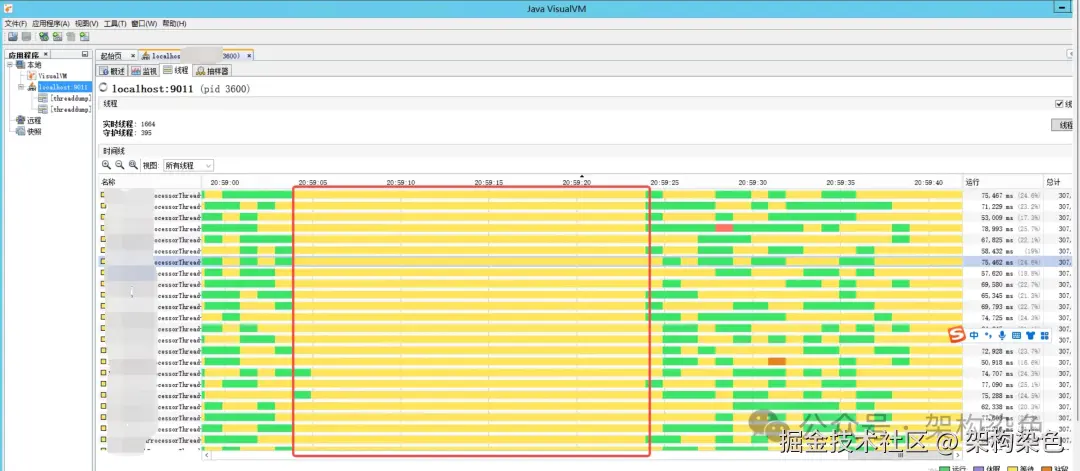Click the Sogou punctuation mode icon
1080x471 pixels.
point(988,335)
